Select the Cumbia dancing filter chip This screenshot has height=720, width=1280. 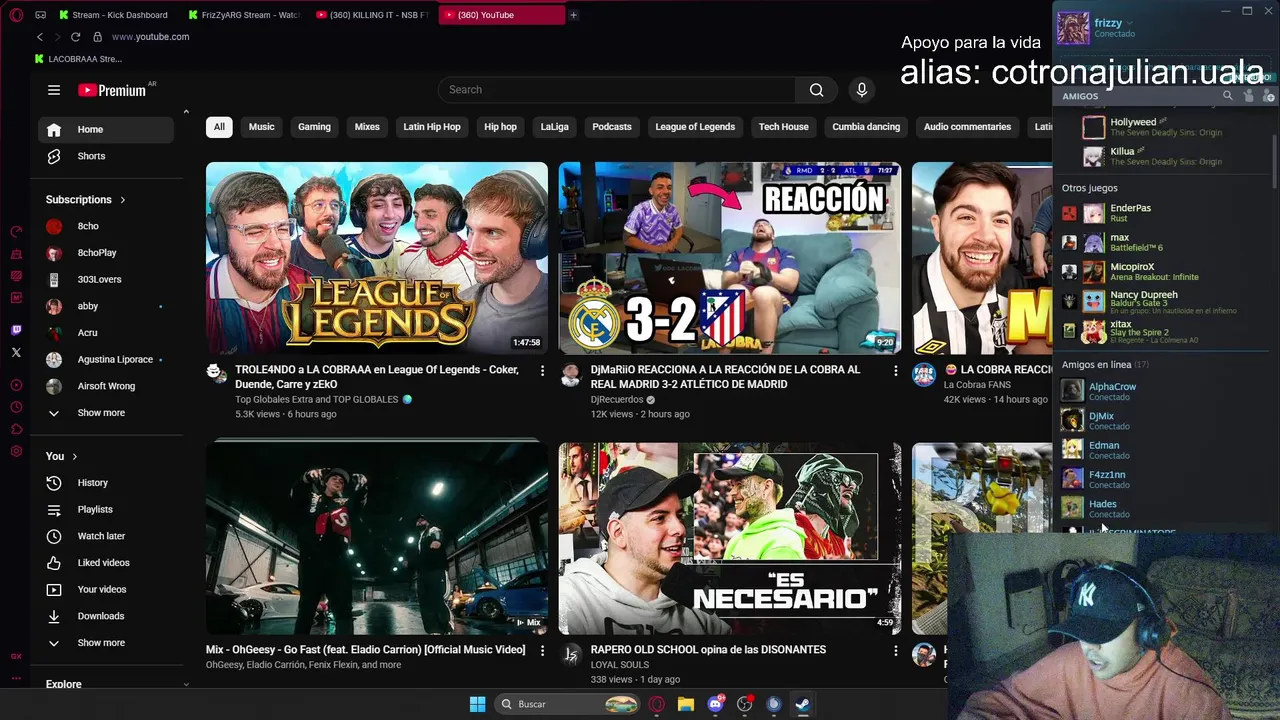point(866,127)
